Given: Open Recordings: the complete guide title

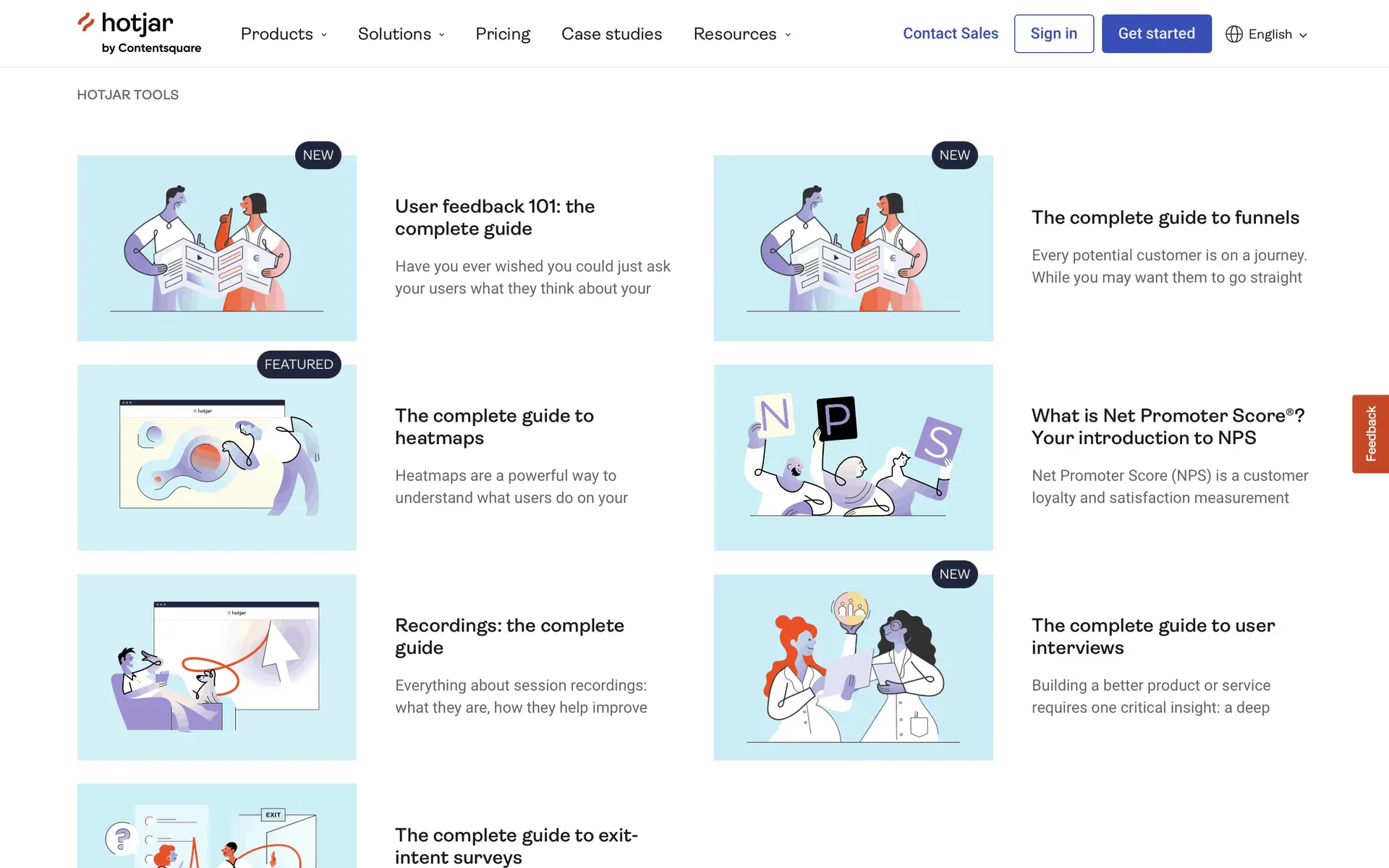Looking at the screenshot, I should 509,636.
